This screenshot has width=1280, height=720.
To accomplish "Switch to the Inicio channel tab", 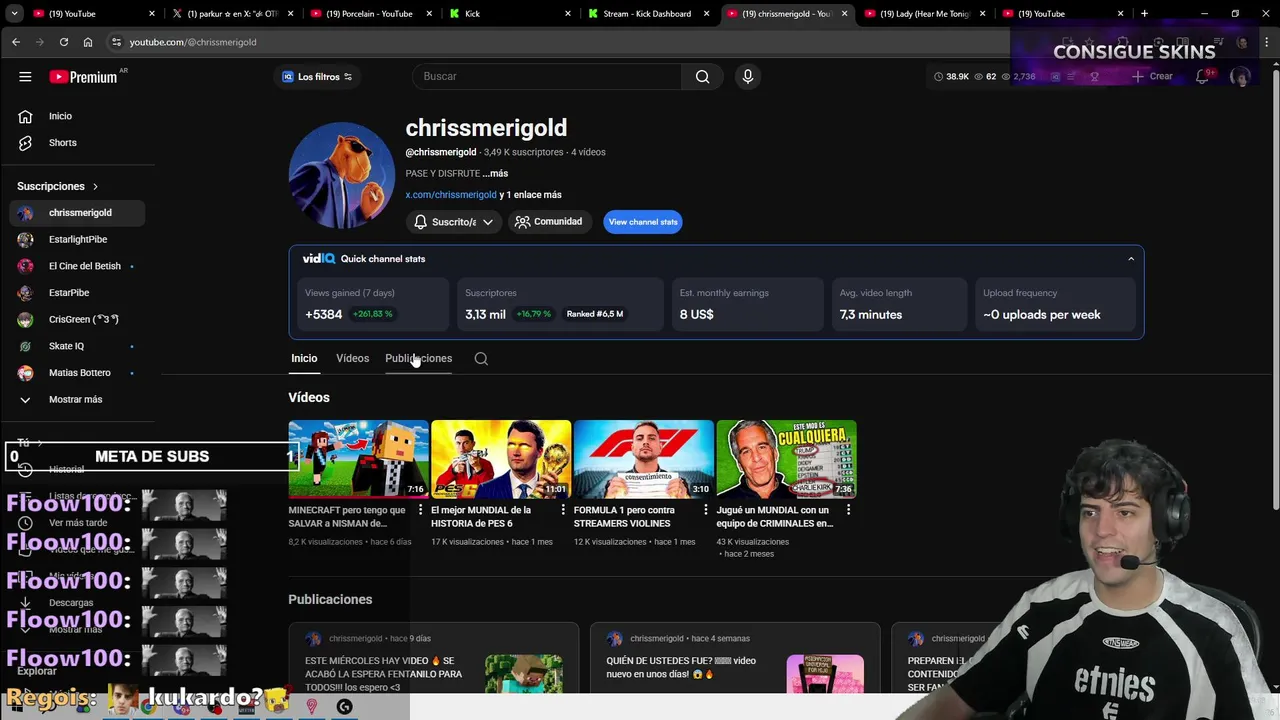I will pyautogui.click(x=304, y=358).
